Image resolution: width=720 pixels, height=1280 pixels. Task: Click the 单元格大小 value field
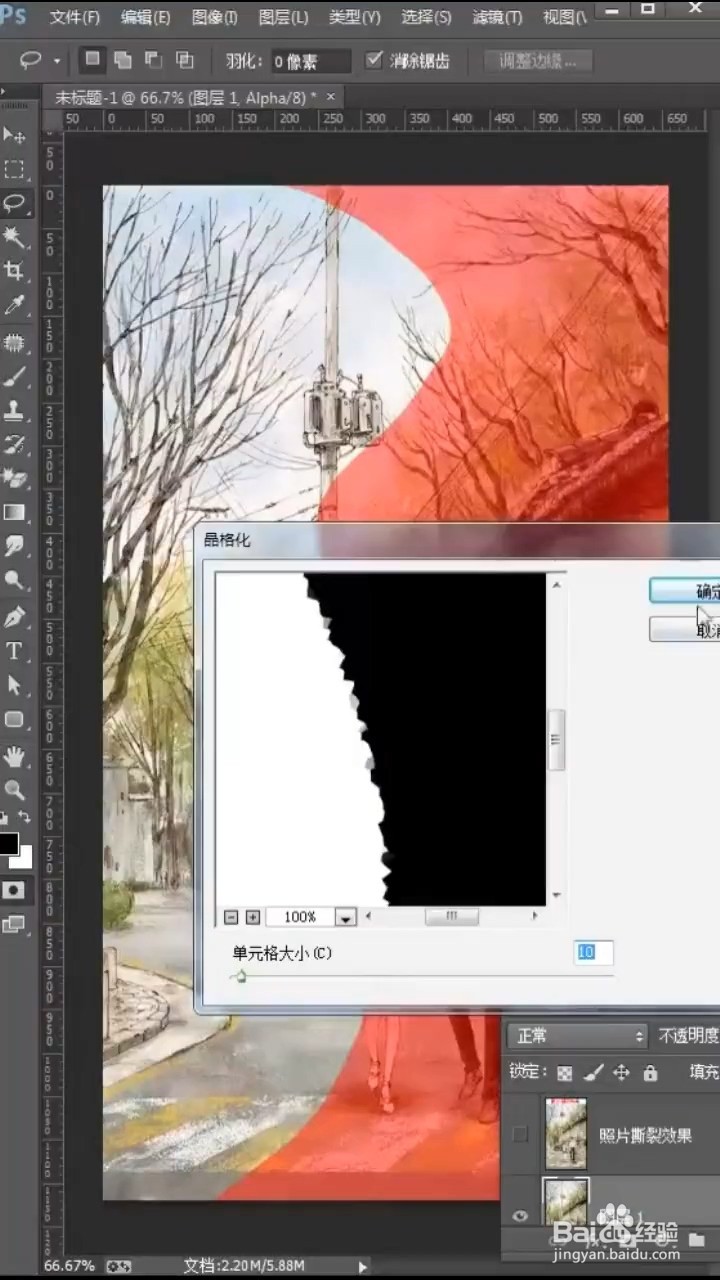point(594,953)
